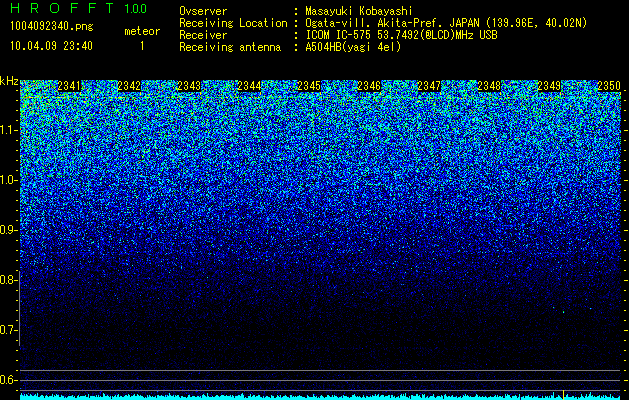Click the 2346 time marker

(369, 86)
